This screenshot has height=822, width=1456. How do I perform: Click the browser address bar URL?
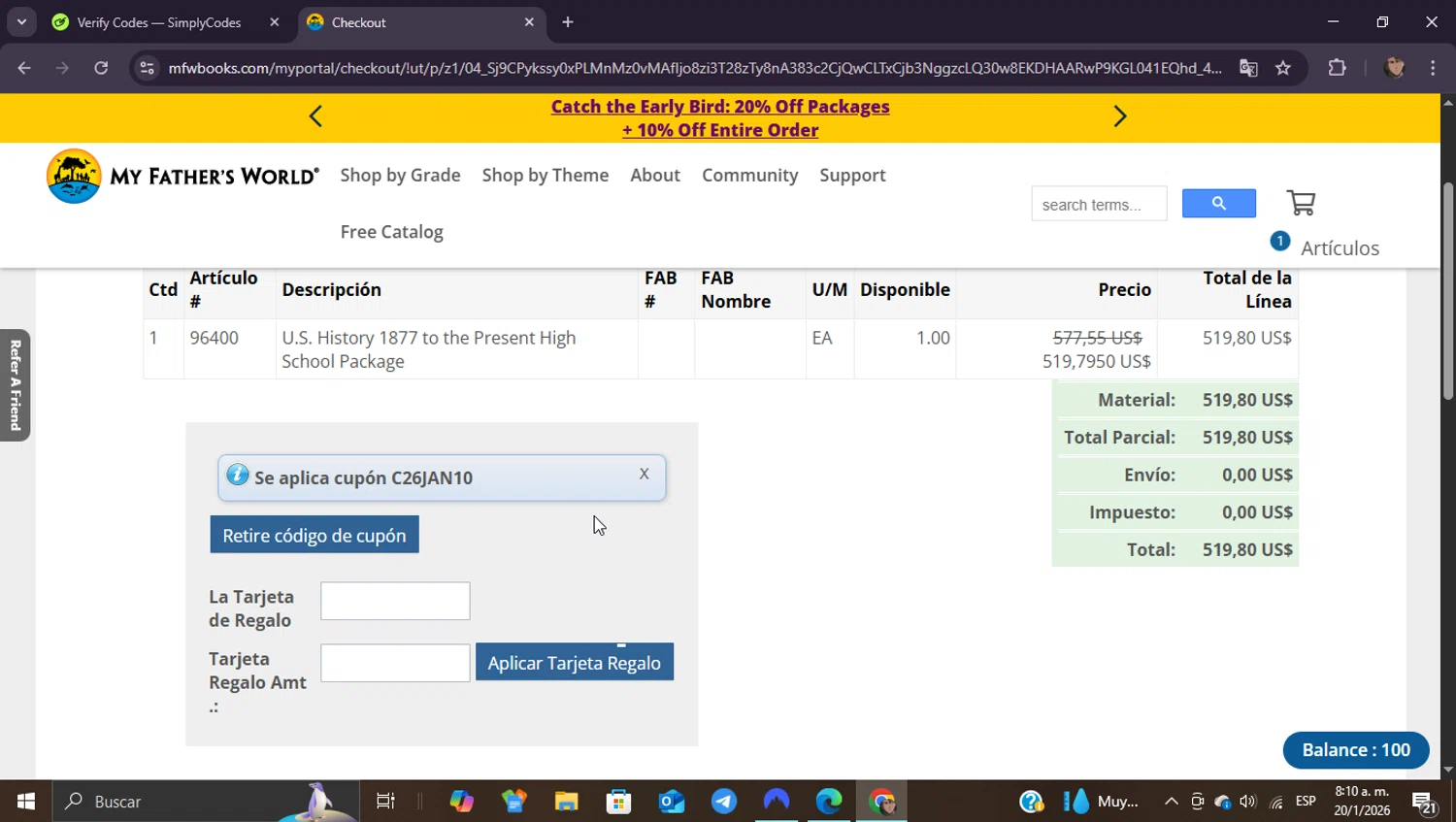(695, 68)
